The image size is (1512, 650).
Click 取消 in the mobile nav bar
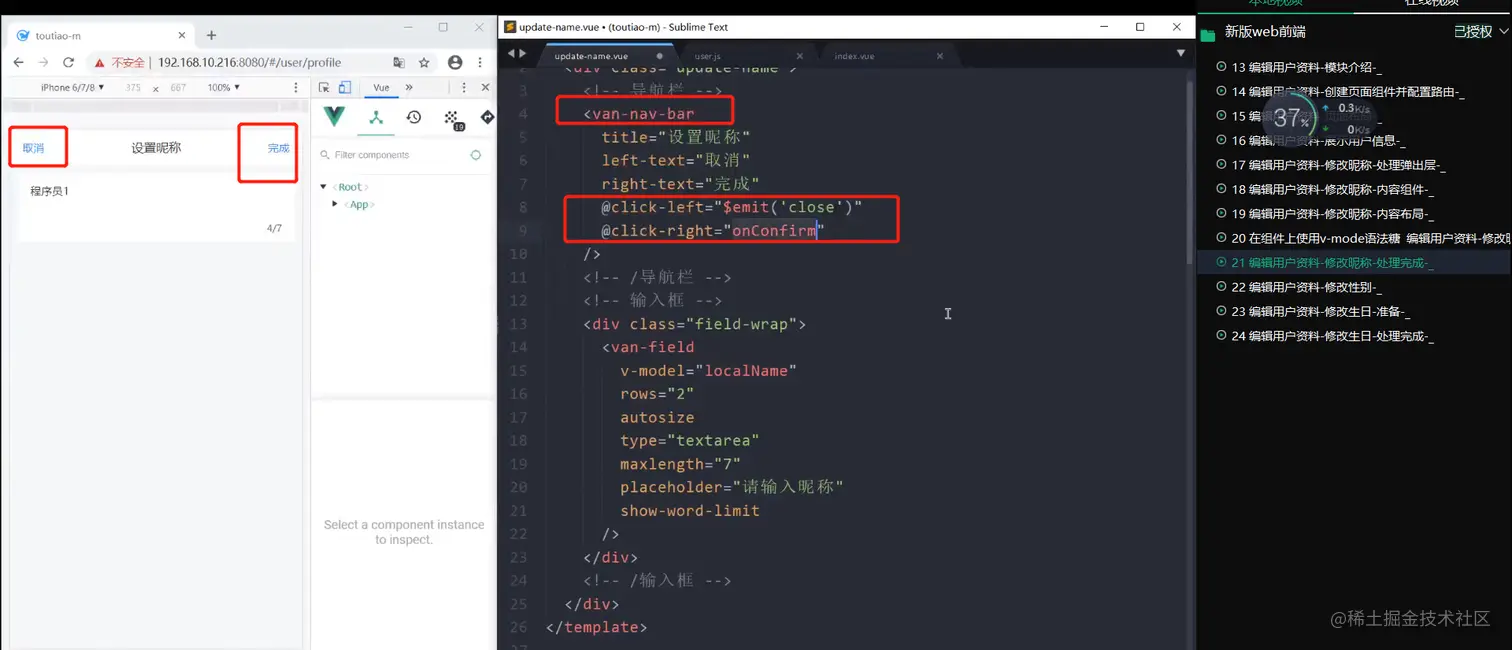pos(33,148)
